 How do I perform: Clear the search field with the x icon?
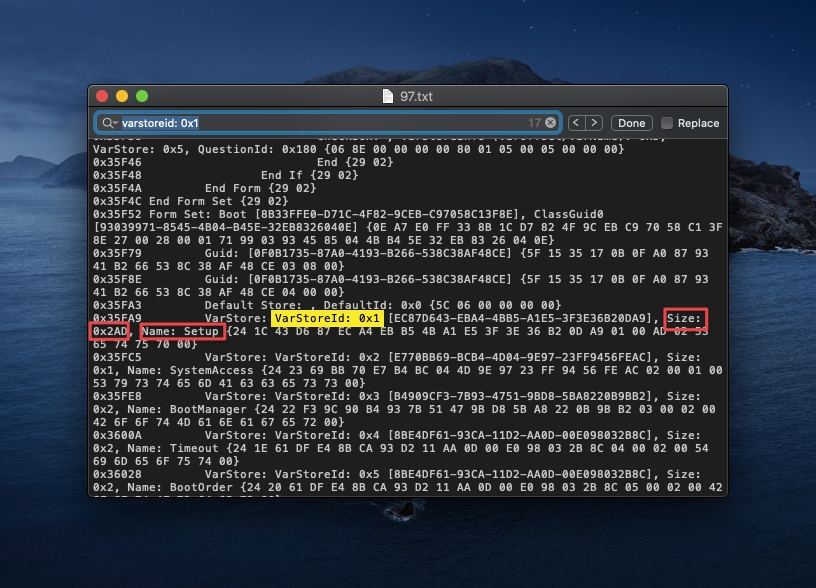(550, 123)
